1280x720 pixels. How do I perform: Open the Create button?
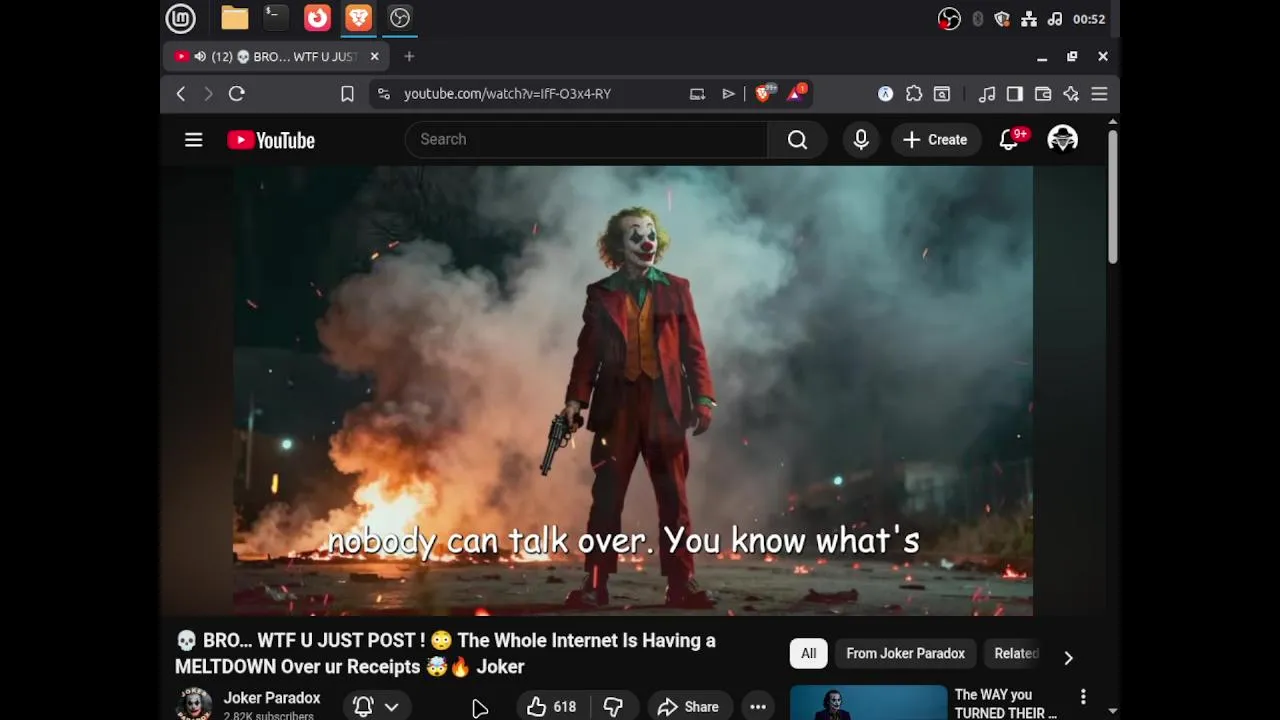tap(935, 140)
